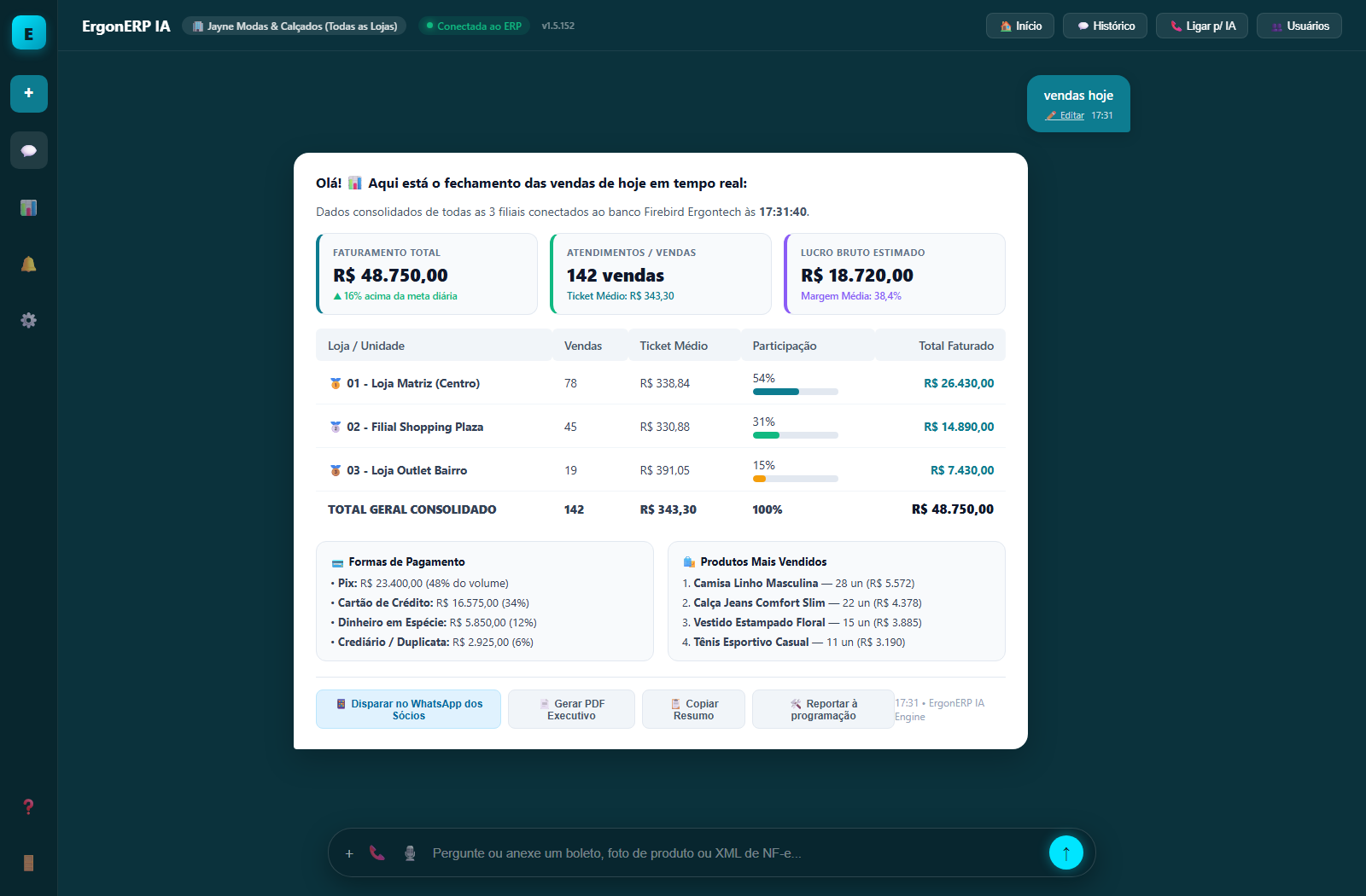Open the bar chart reports sidebar icon
Image resolution: width=1366 pixels, height=896 pixels.
[x=29, y=207]
